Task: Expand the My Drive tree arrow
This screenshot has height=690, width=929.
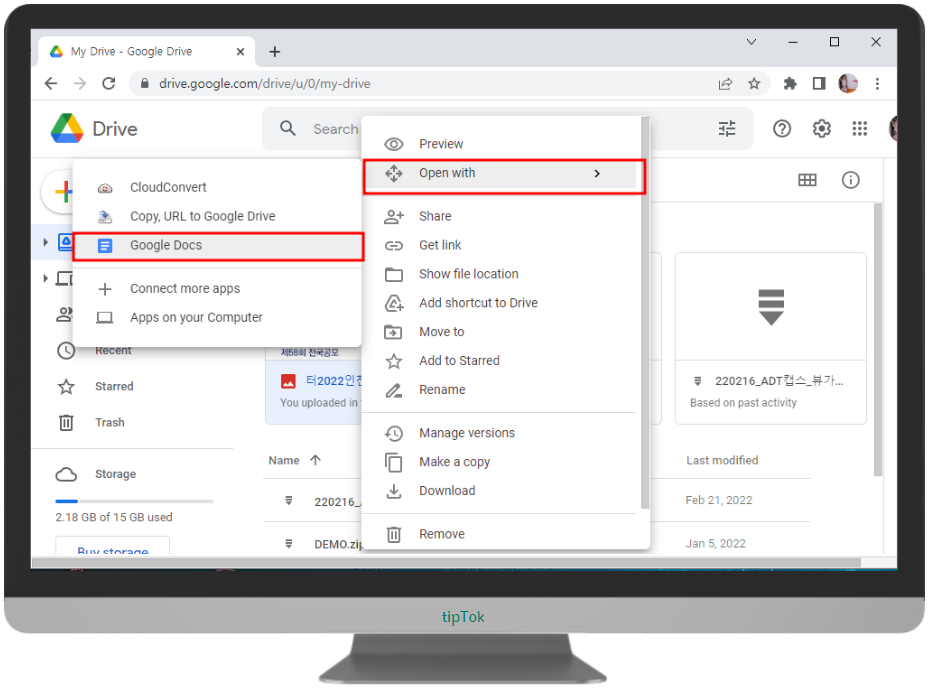Action: (45, 242)
